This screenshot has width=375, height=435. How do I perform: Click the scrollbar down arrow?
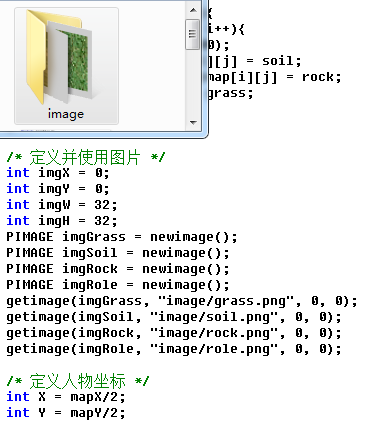pyautogui.click(x=193, y=122)
